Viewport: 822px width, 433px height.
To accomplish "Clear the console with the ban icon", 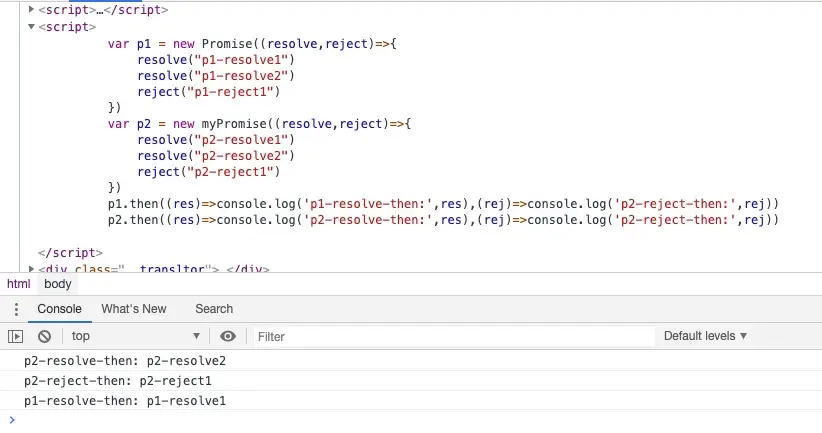I will [x=45, y=336].
